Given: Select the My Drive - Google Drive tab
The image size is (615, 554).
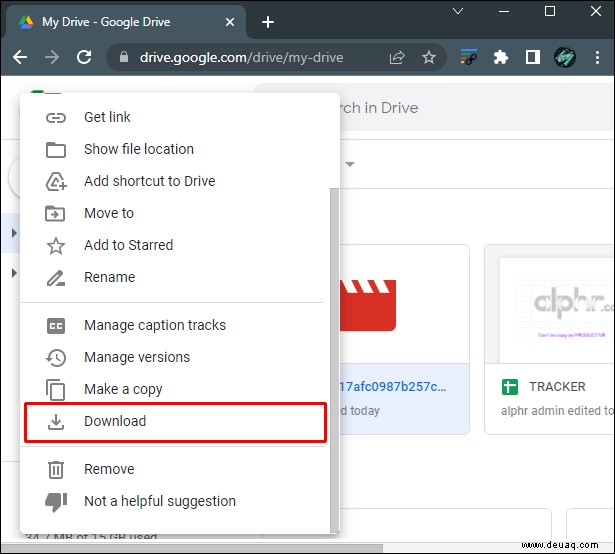Looking at the screenshot, I should click(124, 22).
